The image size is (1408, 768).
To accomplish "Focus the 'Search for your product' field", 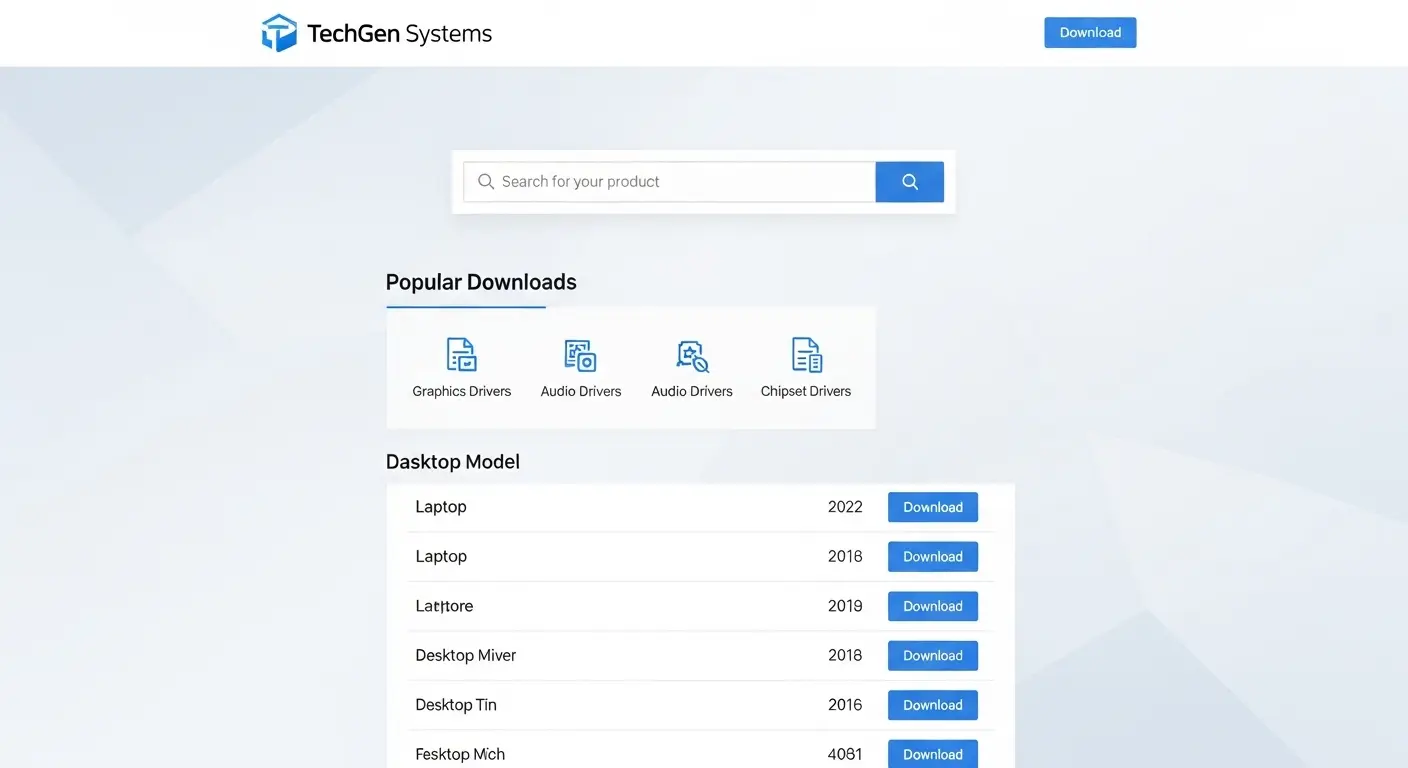I will 669,182.
